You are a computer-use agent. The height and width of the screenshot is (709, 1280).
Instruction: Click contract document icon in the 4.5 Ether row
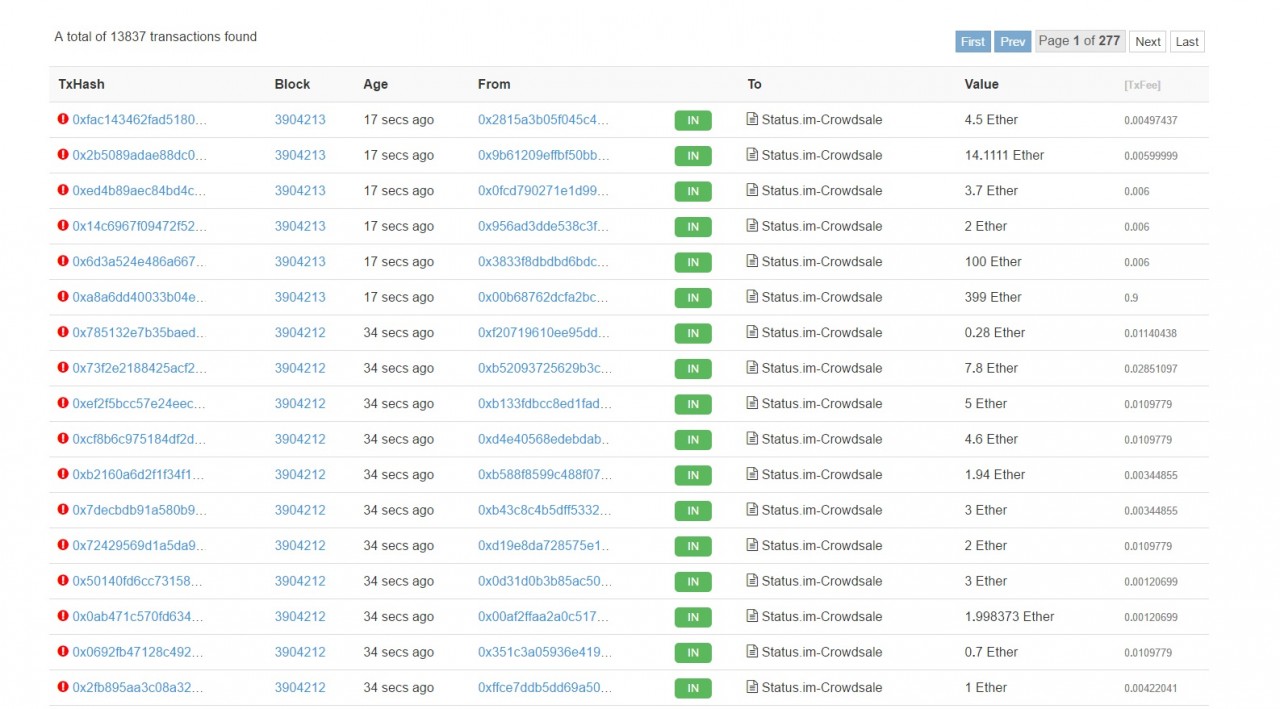753,119
